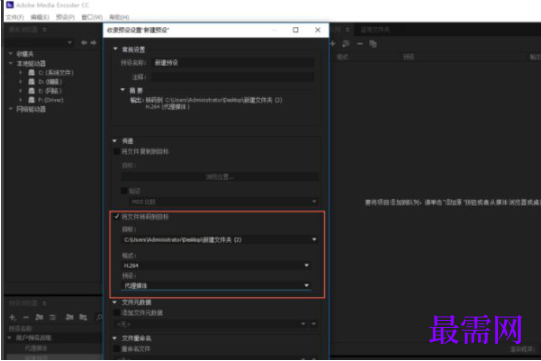Collapse the 摘要 summary section
The image size is (541, 361).
tap(122, 90)
